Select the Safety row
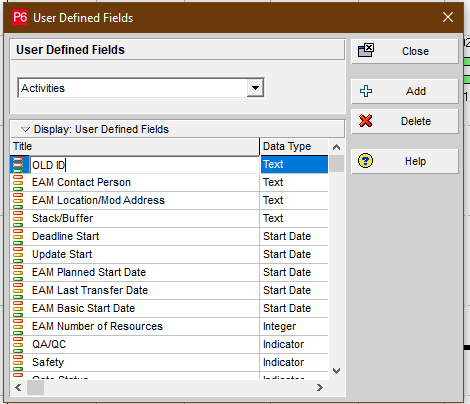The image size is (470, 404). [169, 363]
